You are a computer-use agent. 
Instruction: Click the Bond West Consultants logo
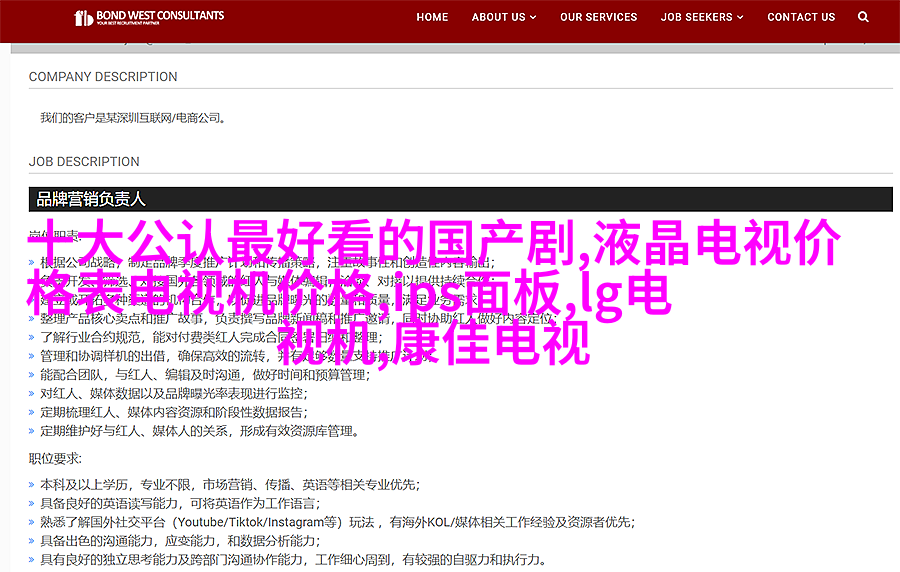coord(149,17)
